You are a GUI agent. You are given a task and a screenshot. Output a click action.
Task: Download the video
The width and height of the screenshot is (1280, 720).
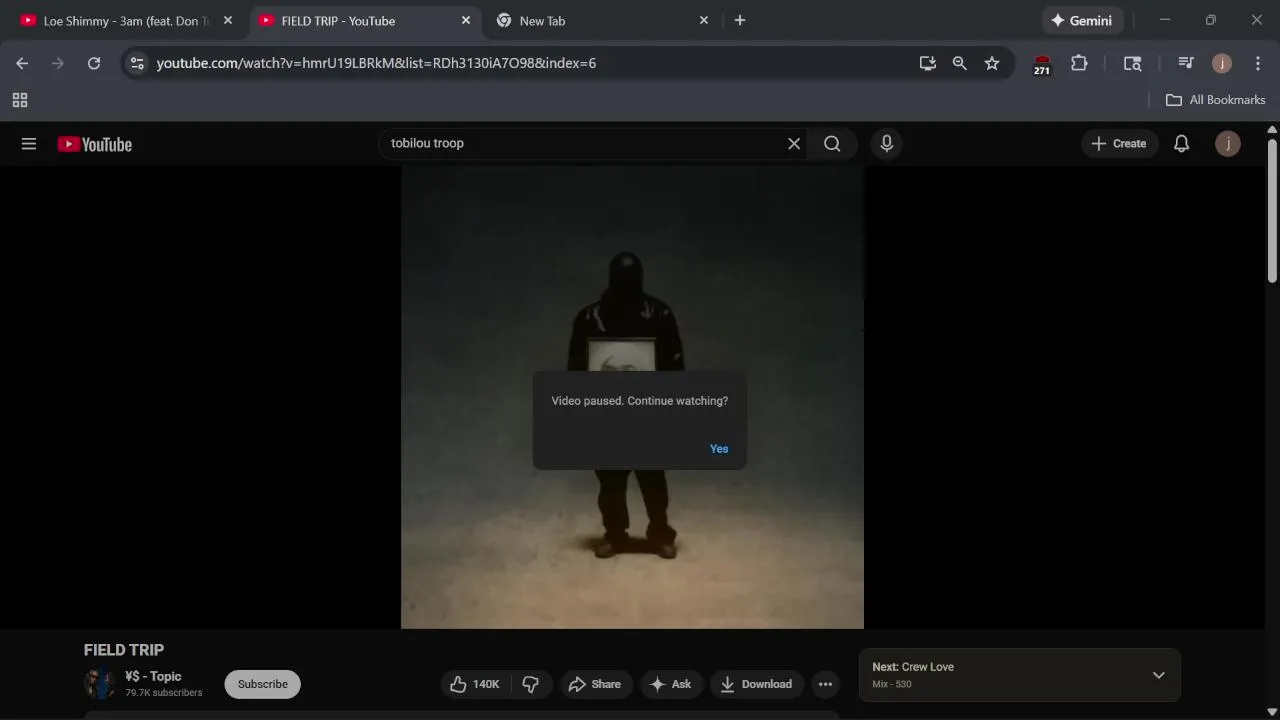757,684
